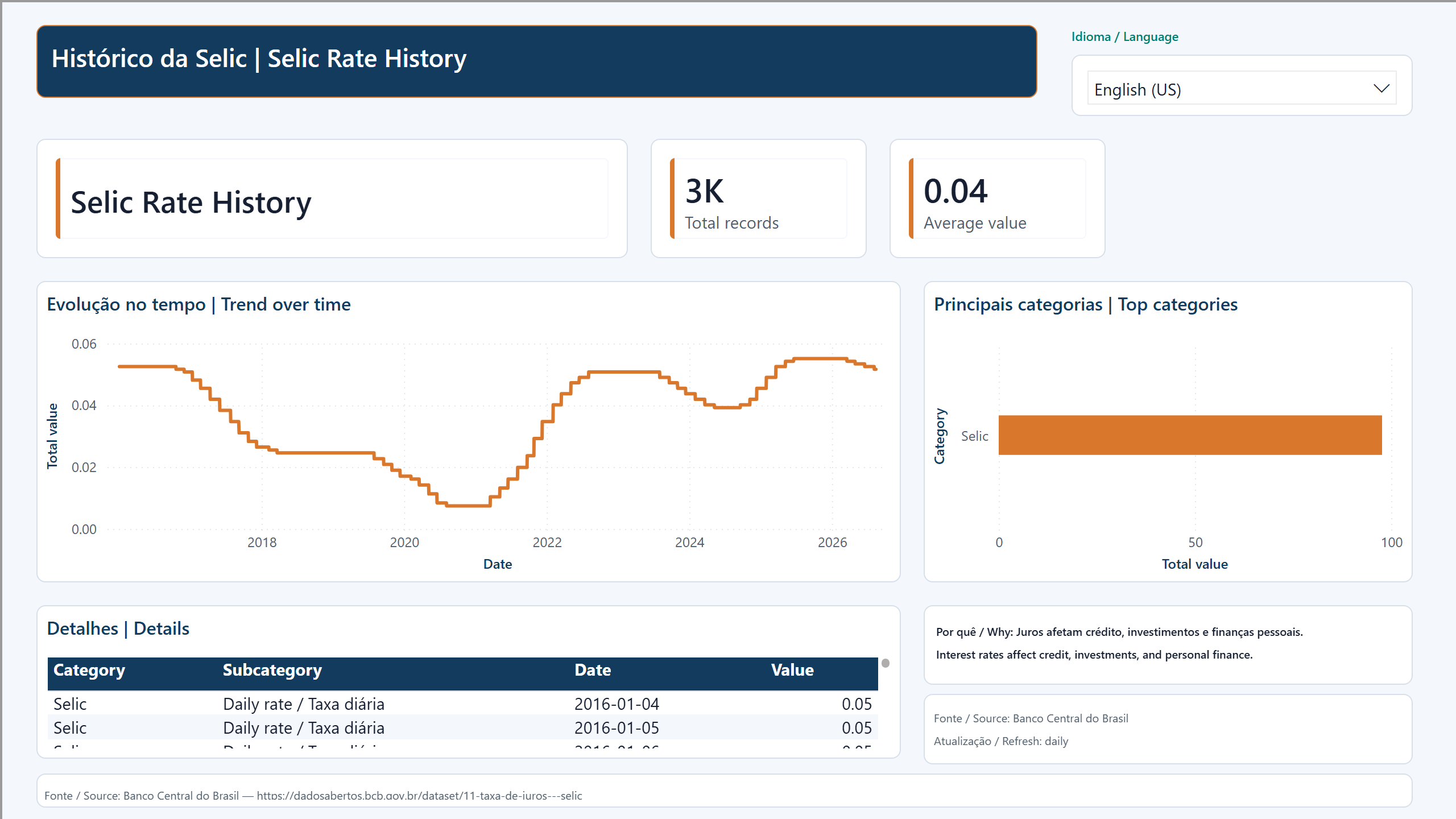Click the 2020 x-axis label
1456x819 pixels.
pyautogui.click(x=404, y=543)
